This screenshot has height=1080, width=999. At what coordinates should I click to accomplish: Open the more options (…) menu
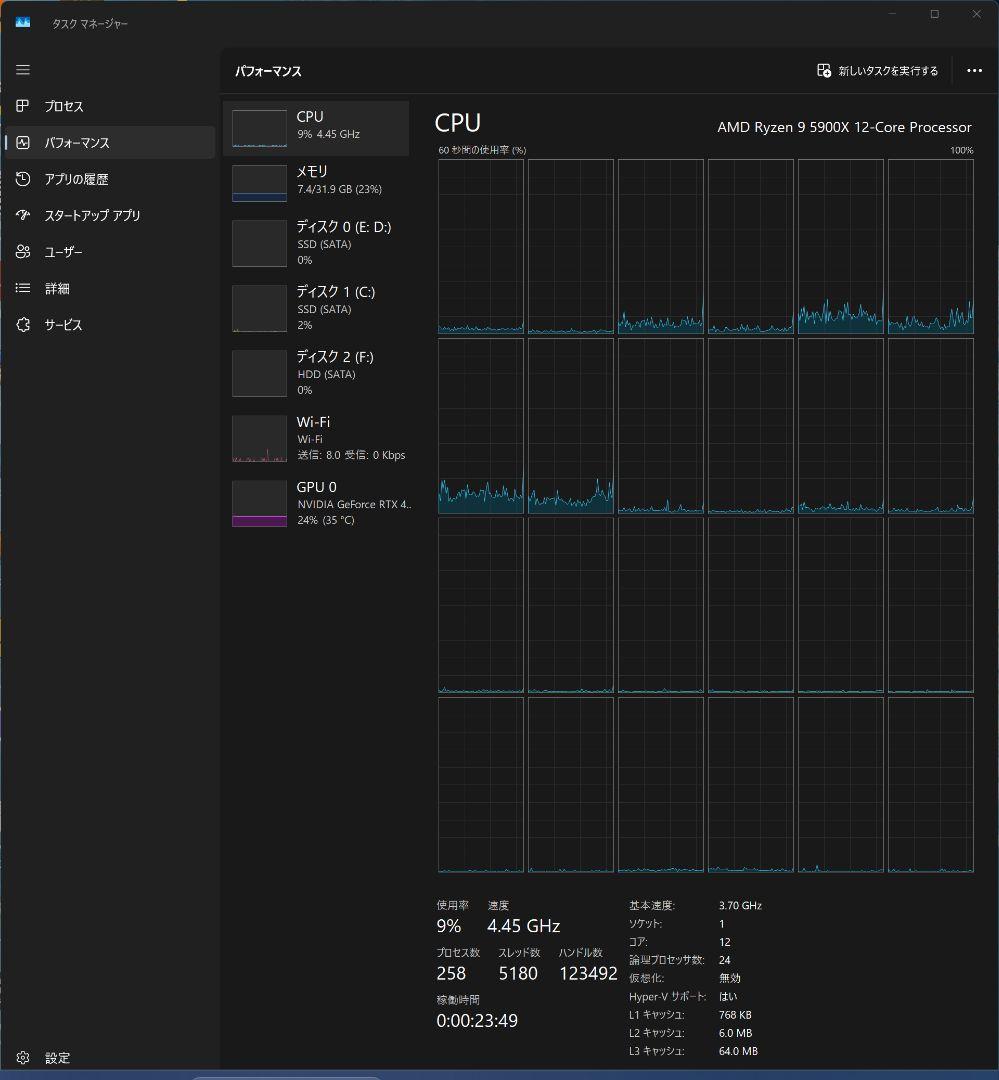973,70
